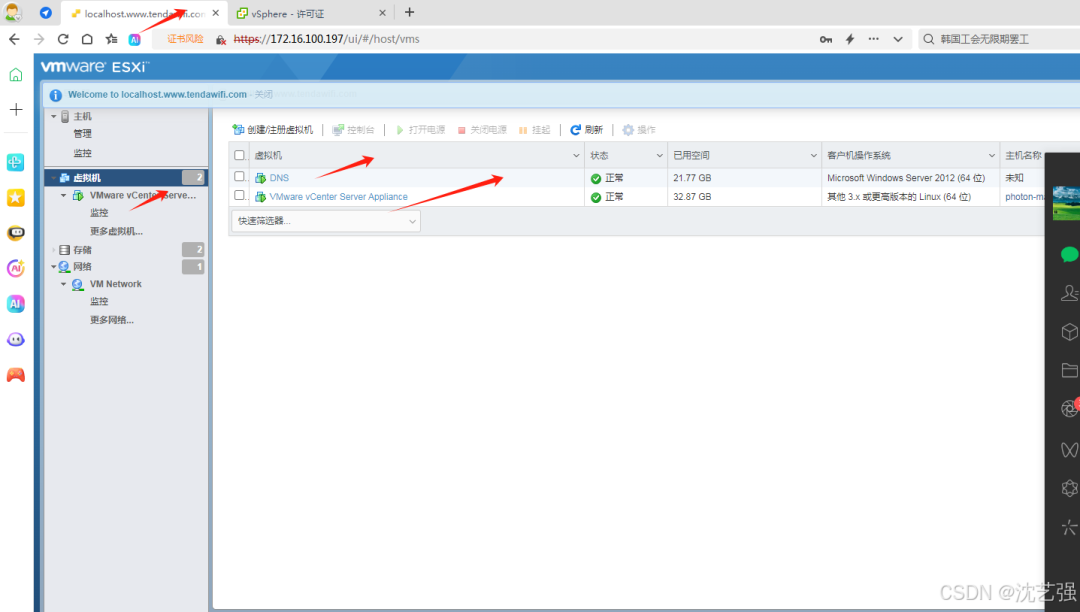Switch to the vSphere license browser tab

[x=311, y=13]
